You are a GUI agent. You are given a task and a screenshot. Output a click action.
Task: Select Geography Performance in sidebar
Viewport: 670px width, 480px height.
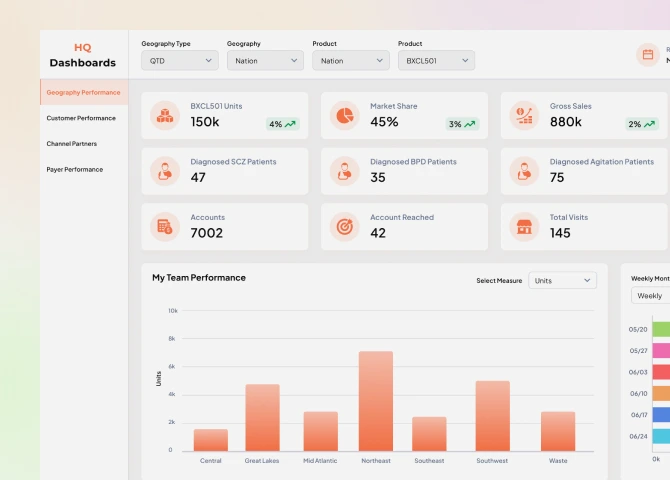point(83,92)
